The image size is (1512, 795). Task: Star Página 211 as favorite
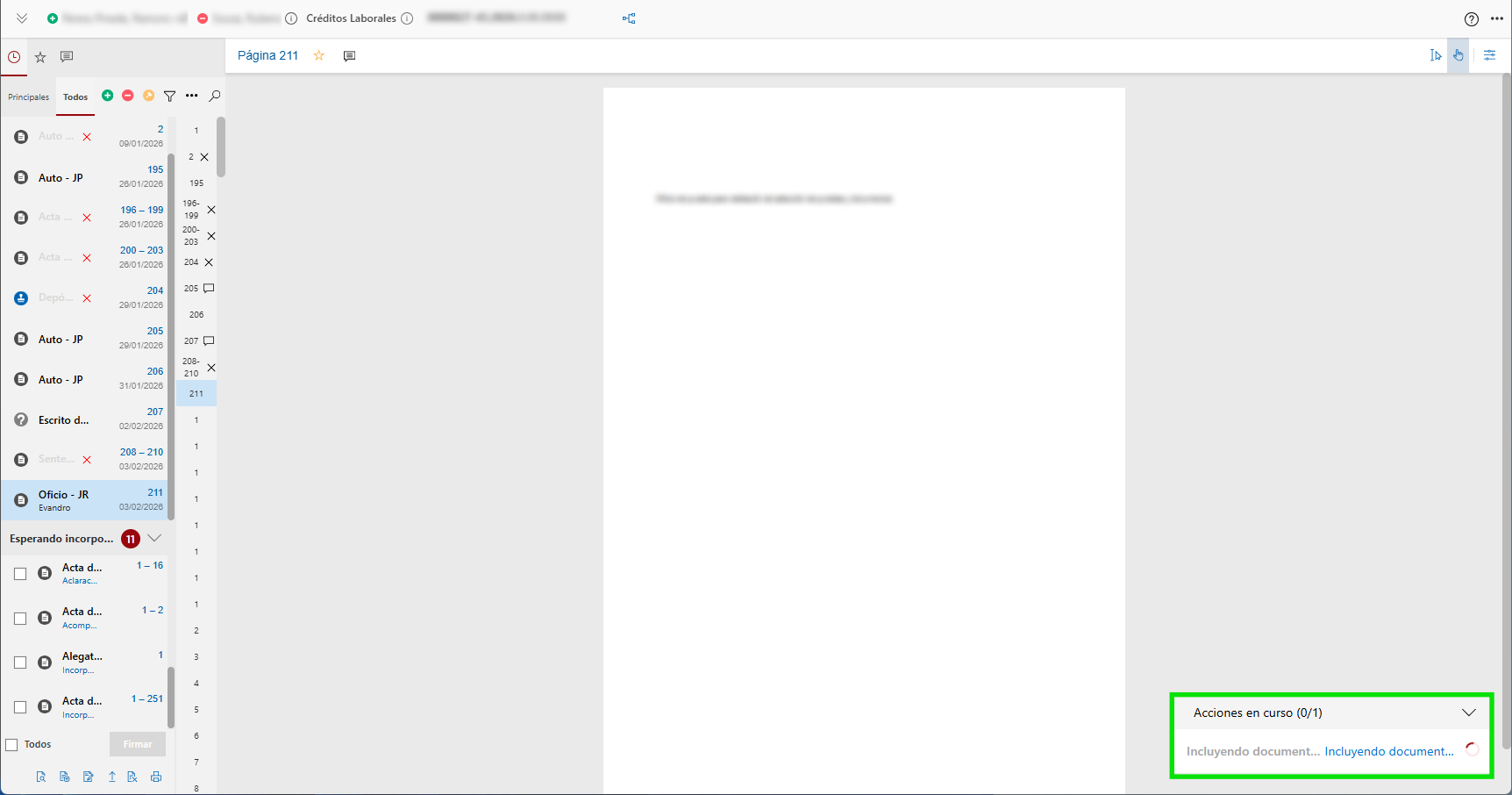click(x=319, y=55)
